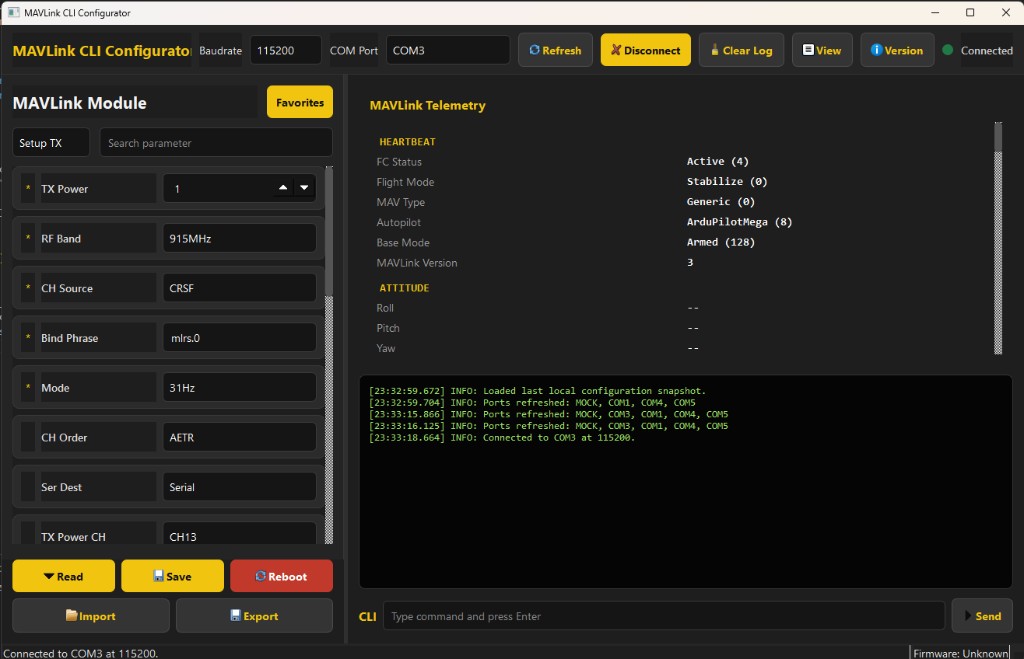1024x659 pixels.
Task: Click the Disconnect button
Action: [x=645, y=50]
